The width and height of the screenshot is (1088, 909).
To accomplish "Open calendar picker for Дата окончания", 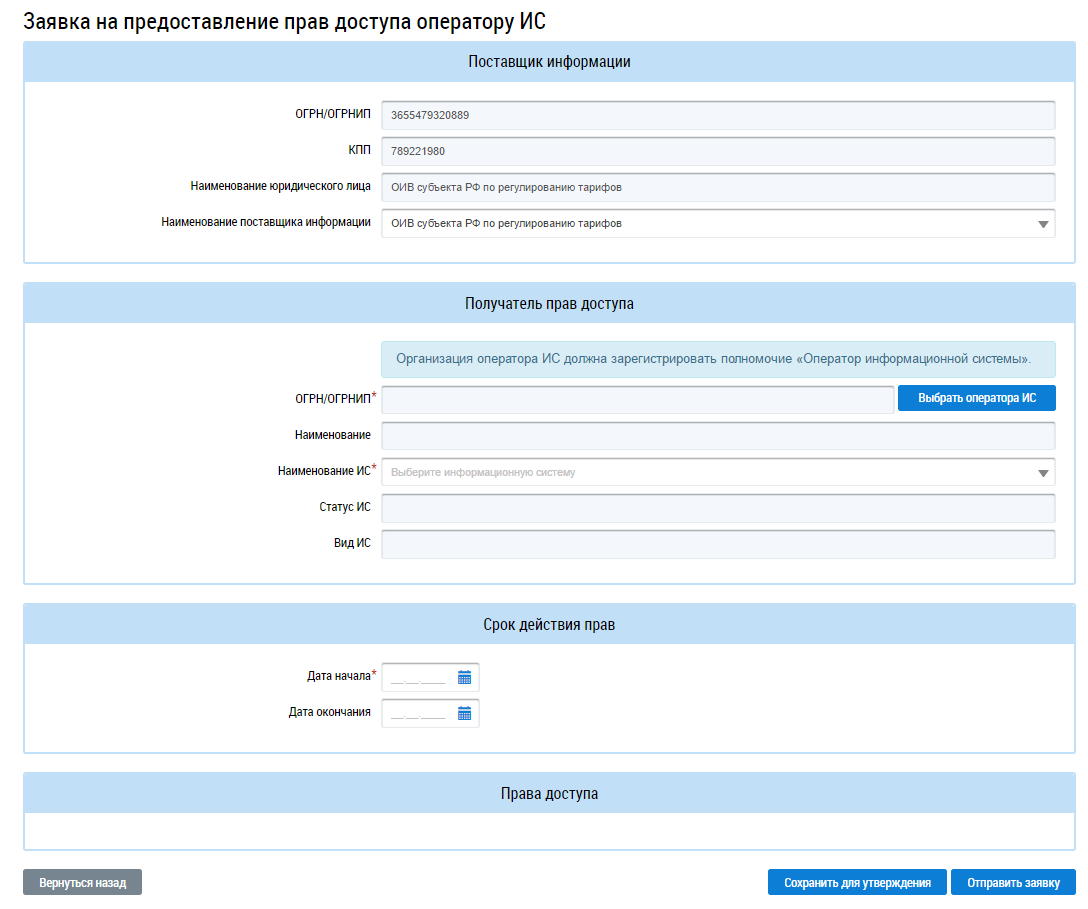I will point(464,713).
